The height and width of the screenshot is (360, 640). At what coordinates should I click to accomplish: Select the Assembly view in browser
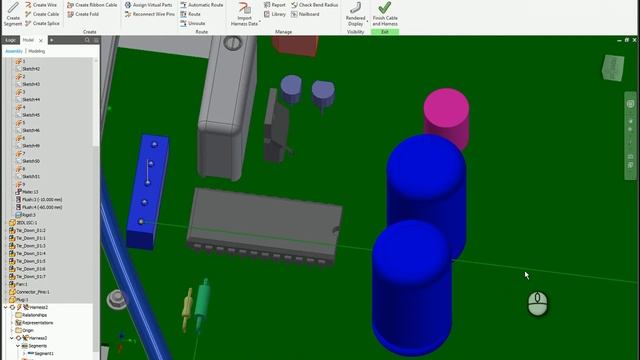[14, 51]
